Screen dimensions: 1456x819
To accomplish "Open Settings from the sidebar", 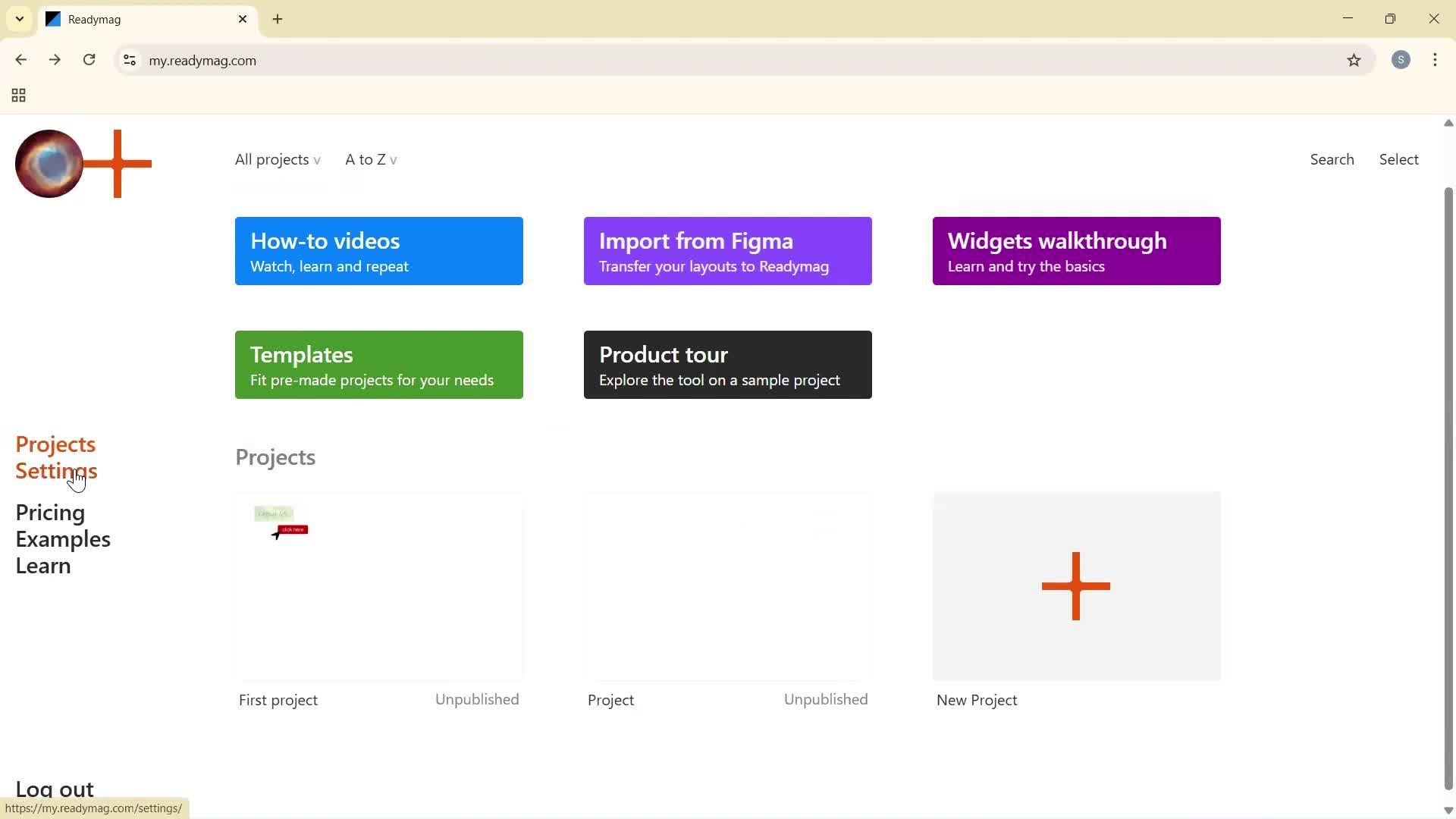I will [x=56, y=470].
